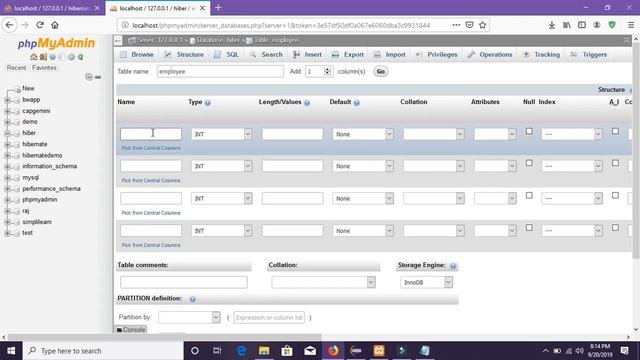The image size is (640, 360).
Task: Click the Pocket save icon in address bar
Action: pyautogui.click(x=469, y=25)
